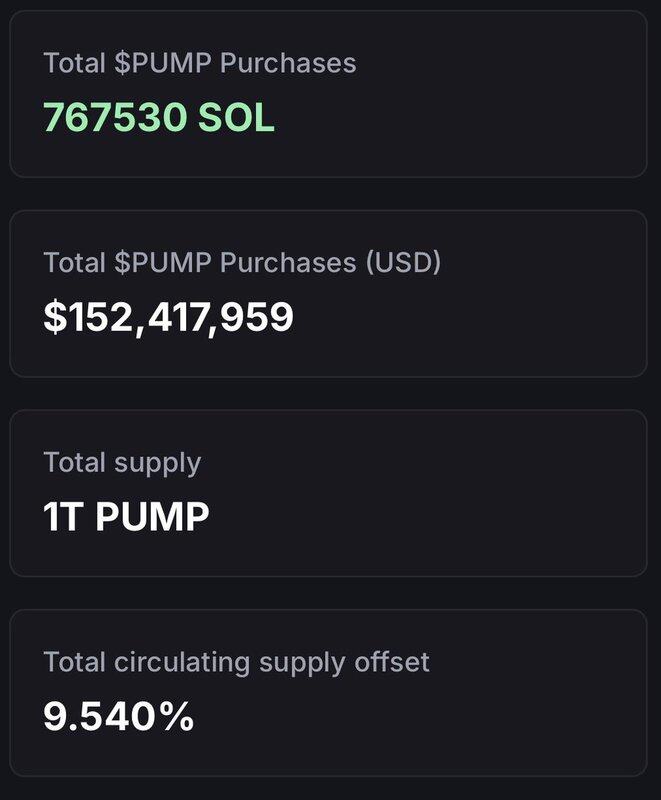
Task: Click the "Total $PUMP Purchases (USD)" label
Action: pos(242,262)
